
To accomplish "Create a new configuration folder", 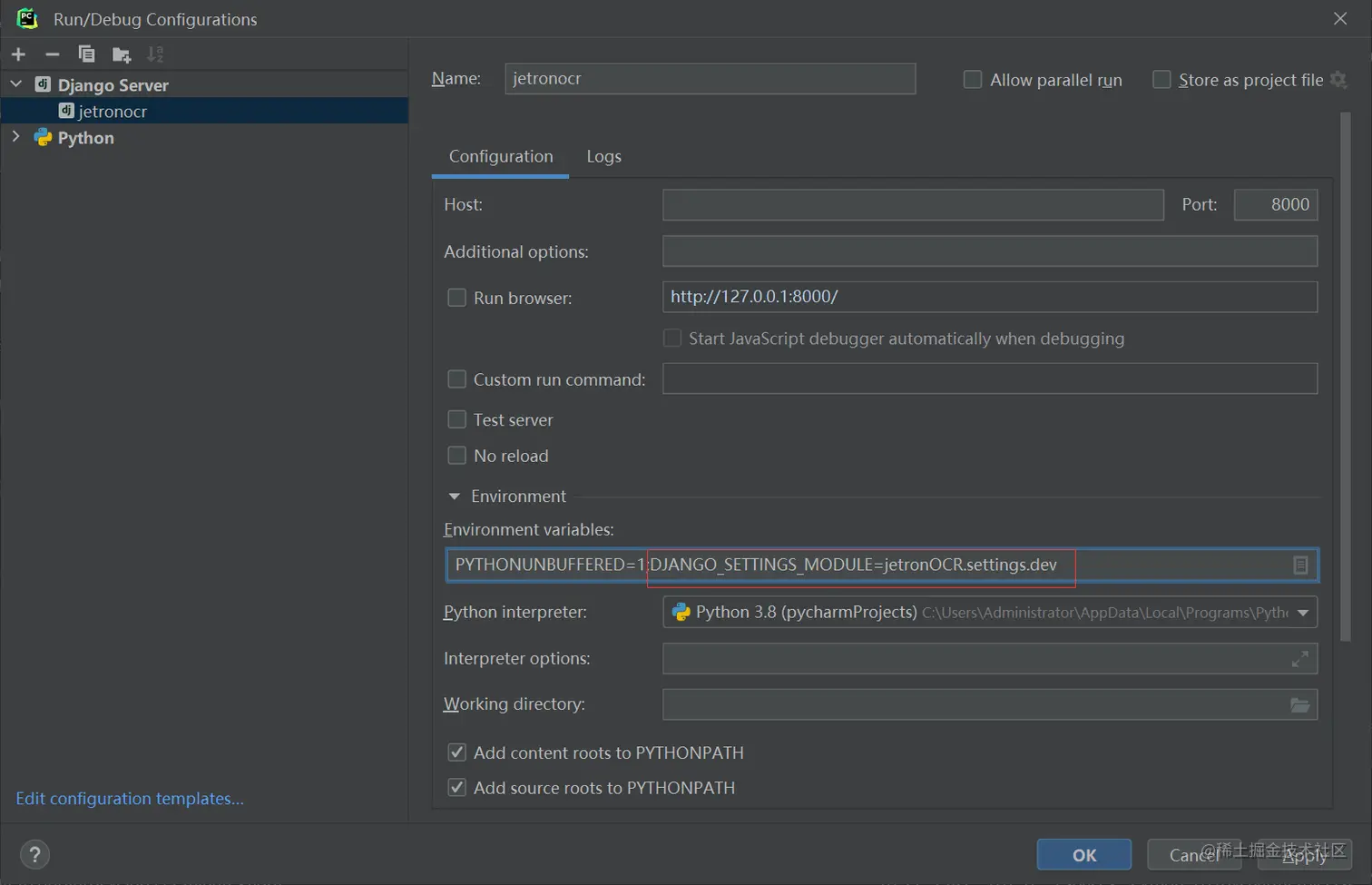I will pos(122,54).
